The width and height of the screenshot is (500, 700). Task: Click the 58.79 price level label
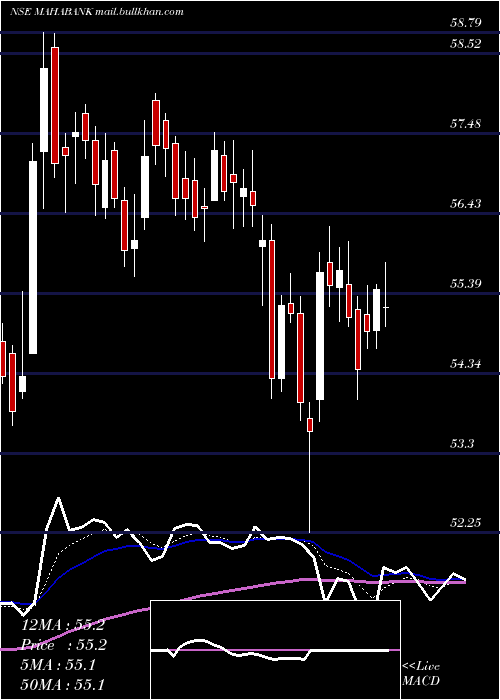coord(466,22)
